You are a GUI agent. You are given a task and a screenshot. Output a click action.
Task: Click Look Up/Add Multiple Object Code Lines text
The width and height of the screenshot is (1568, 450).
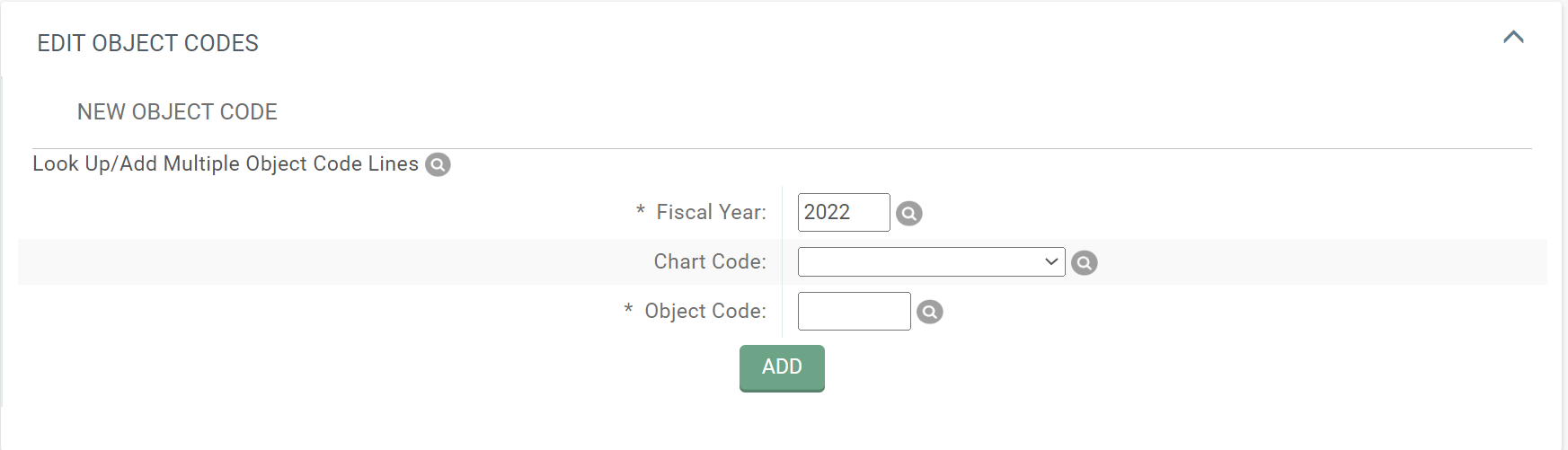(226, 163)
